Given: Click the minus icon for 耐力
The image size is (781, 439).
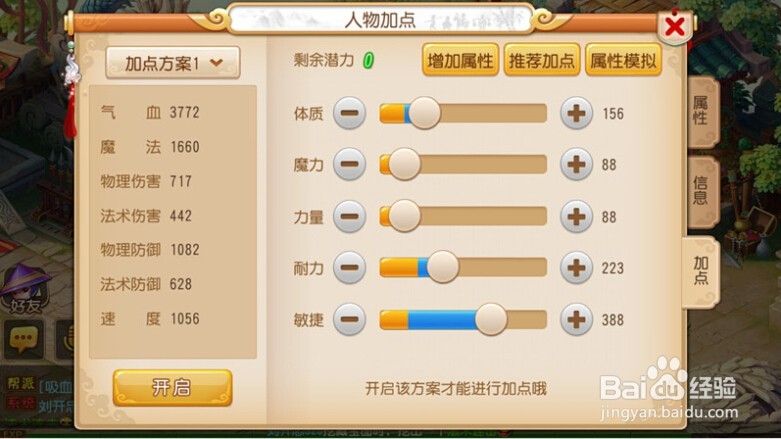Looking at the screenshot, I should tap(349, 268).
